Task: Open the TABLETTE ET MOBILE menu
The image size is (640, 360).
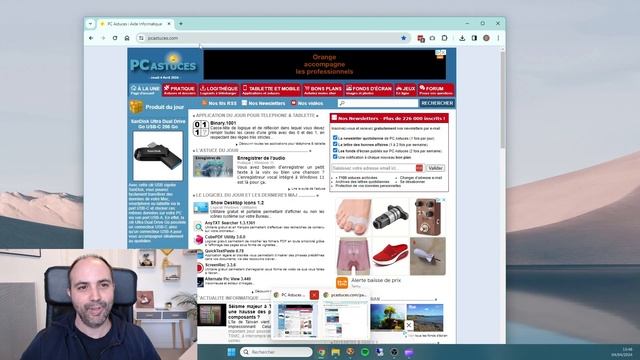Action: 271,90
